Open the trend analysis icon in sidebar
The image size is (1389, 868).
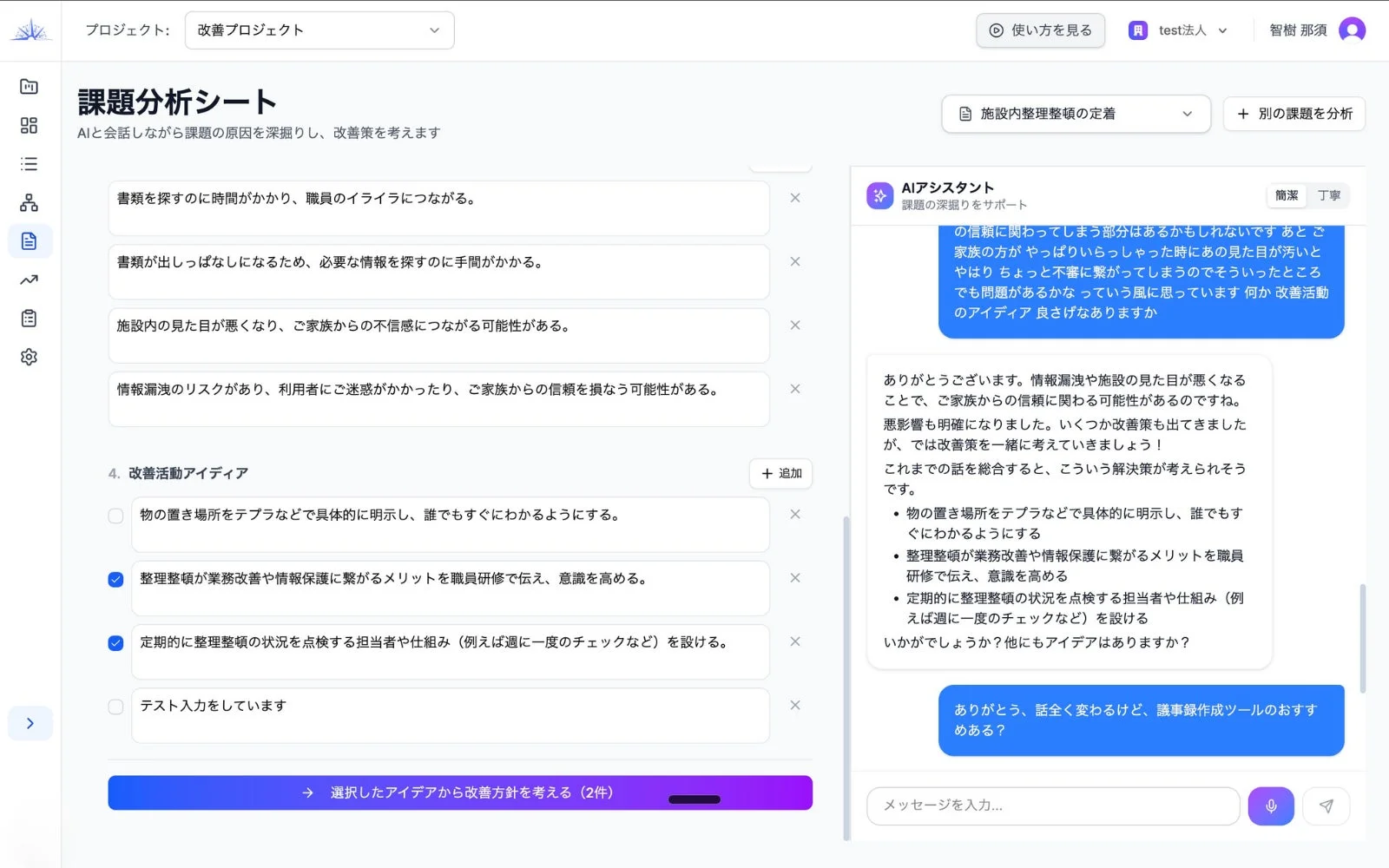(x=29, y=279)
